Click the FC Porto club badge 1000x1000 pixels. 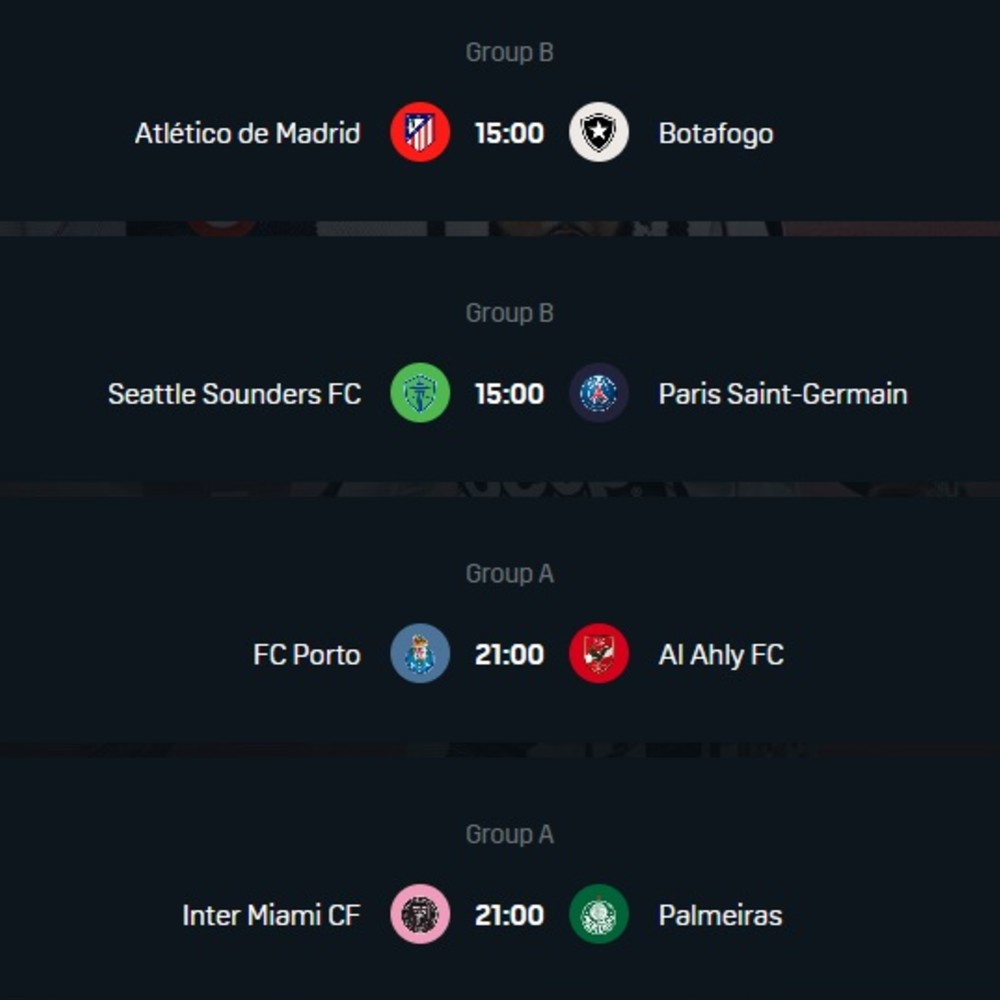click(419, 655)
